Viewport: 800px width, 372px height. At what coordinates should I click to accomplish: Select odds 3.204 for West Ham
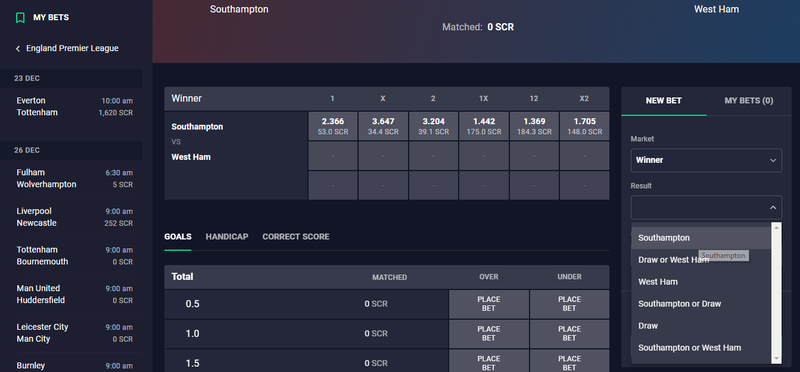pos(434,126)
